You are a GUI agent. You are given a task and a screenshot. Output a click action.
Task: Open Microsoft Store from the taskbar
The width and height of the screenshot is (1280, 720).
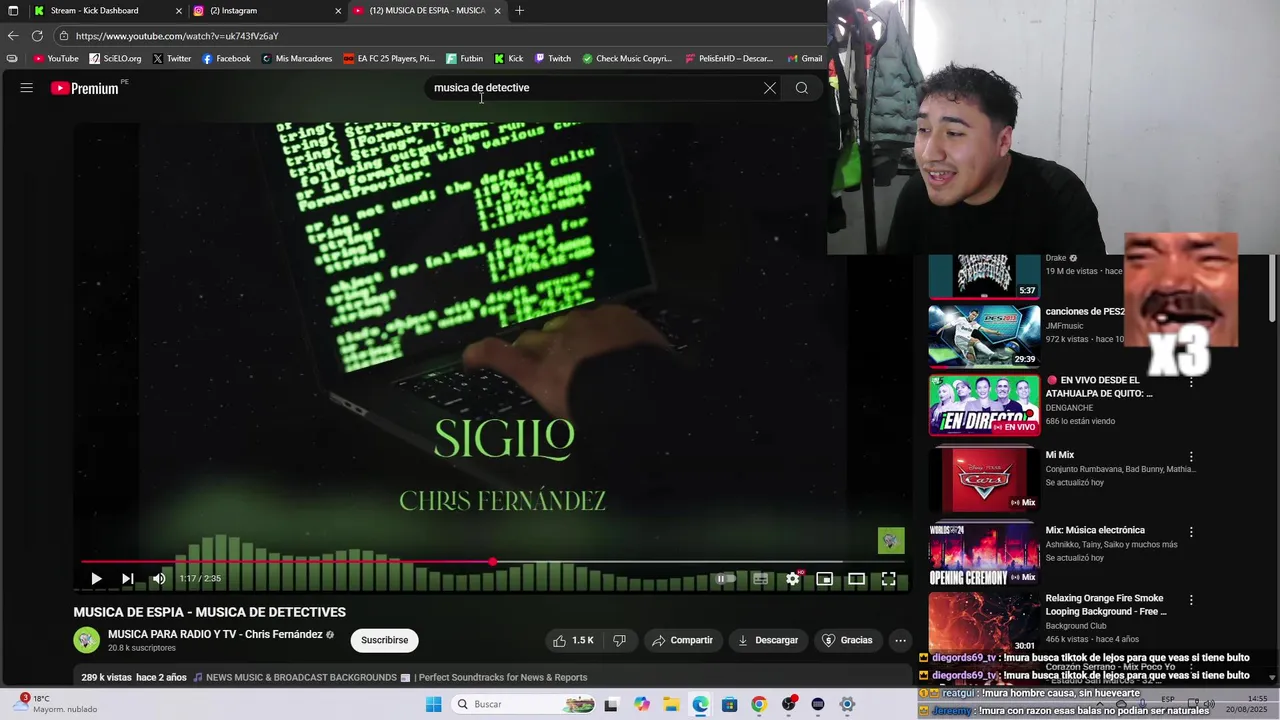click(x=729, y=704)
